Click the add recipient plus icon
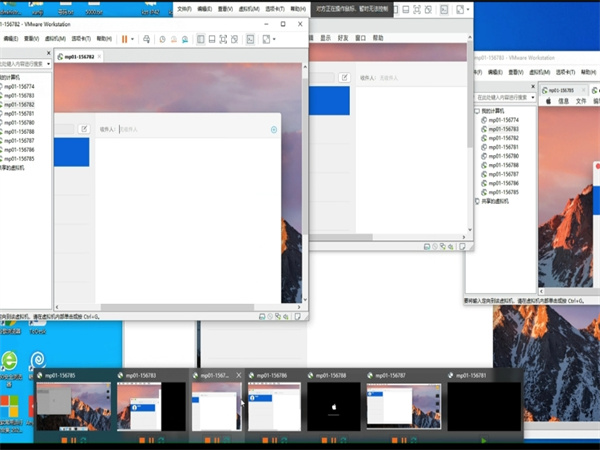The height and width of the screenshot is (450, 600). tap(274, 130)
